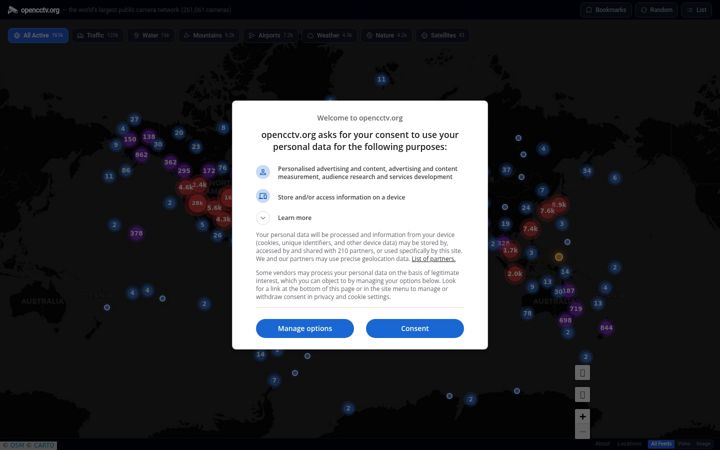Click the 172 camera cluster marker
Screen dimensions: 720x450
point(209,171)
